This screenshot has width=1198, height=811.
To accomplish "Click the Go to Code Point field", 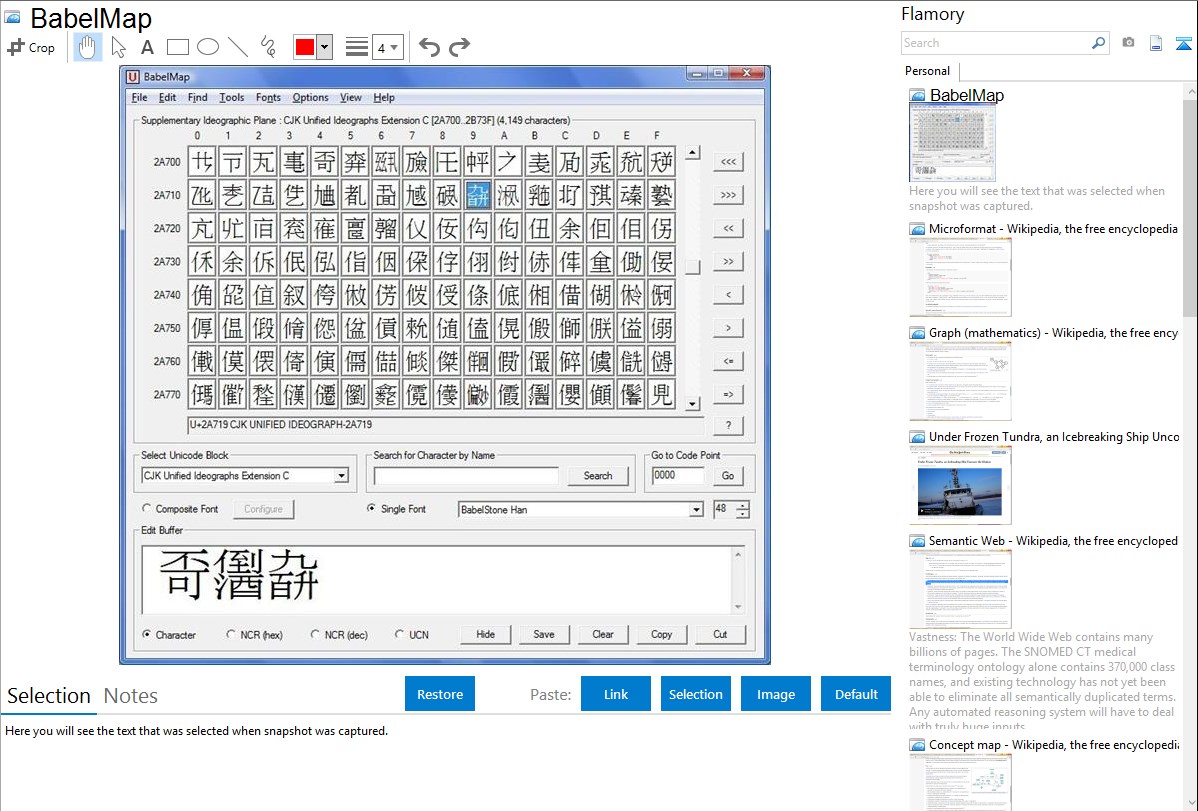I will (x=678, y=475).
